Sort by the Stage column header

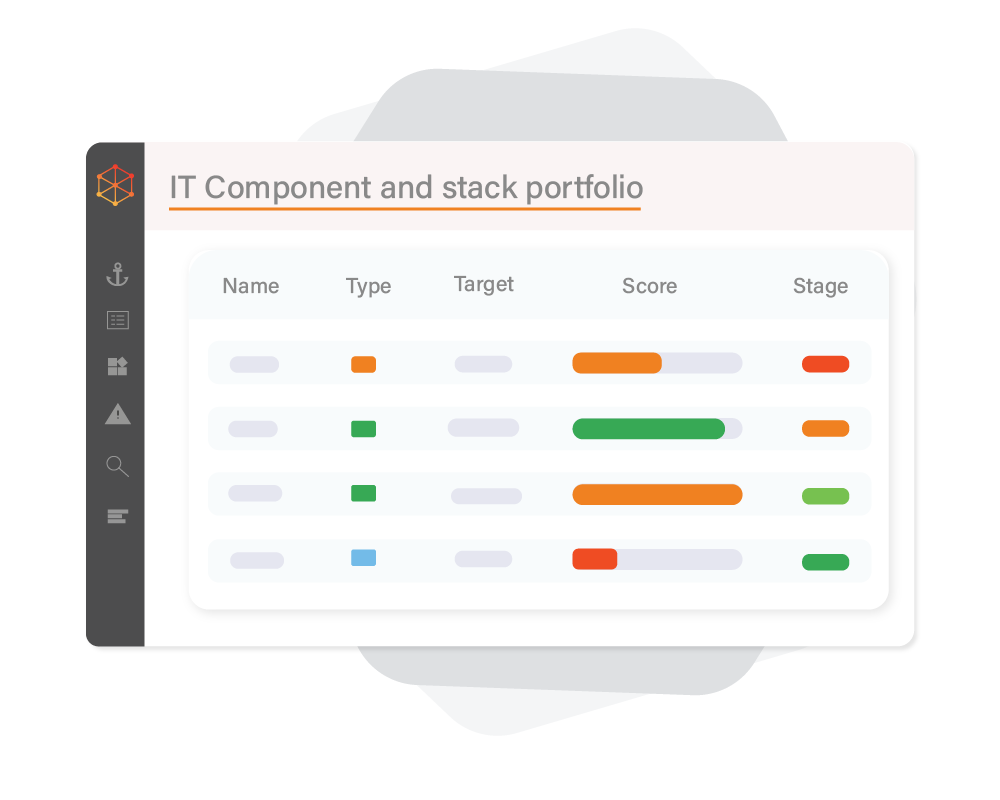tap(820, 286)
